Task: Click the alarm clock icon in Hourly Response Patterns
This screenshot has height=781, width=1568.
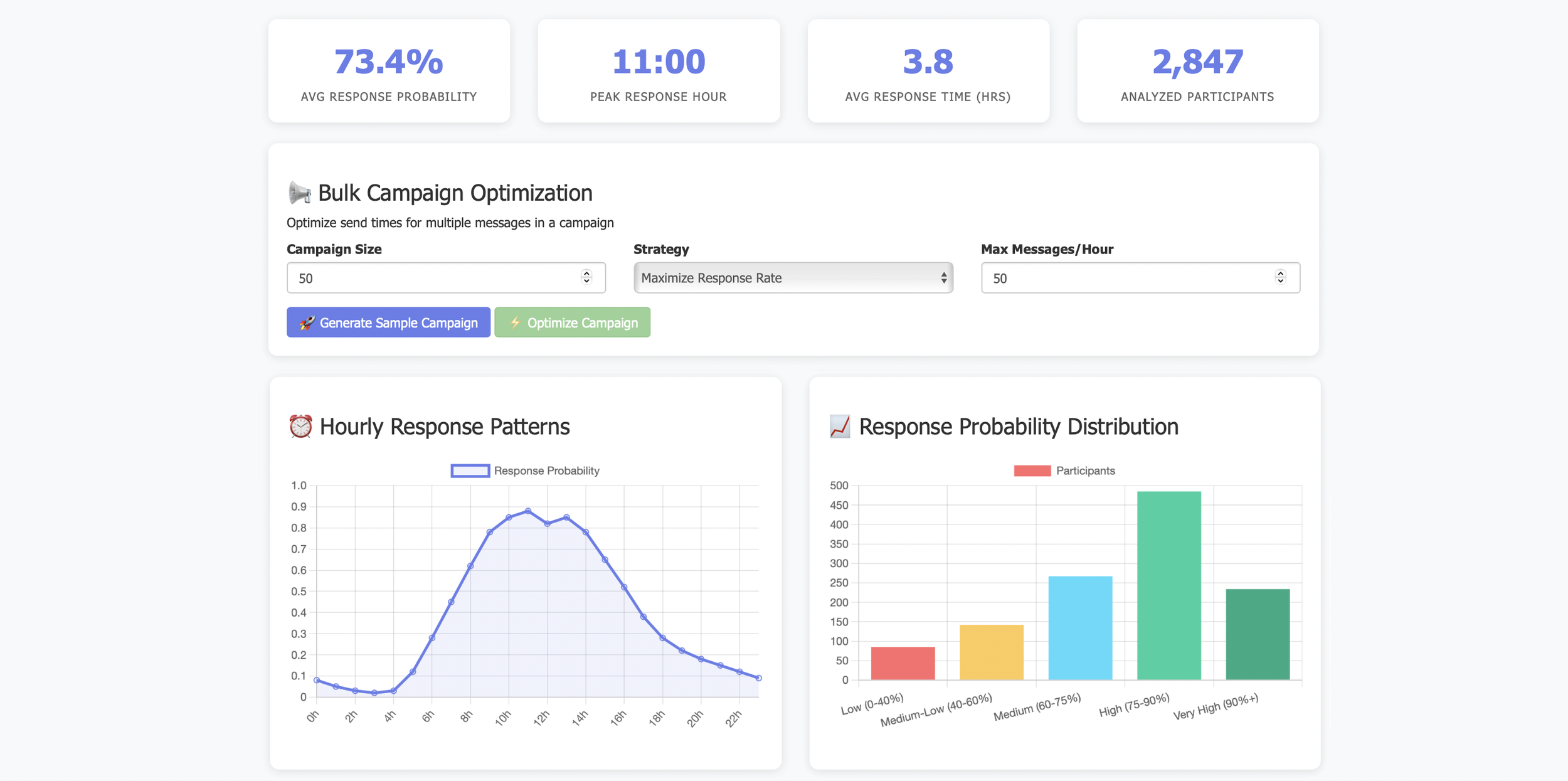Action: click(x=300, y=427)
